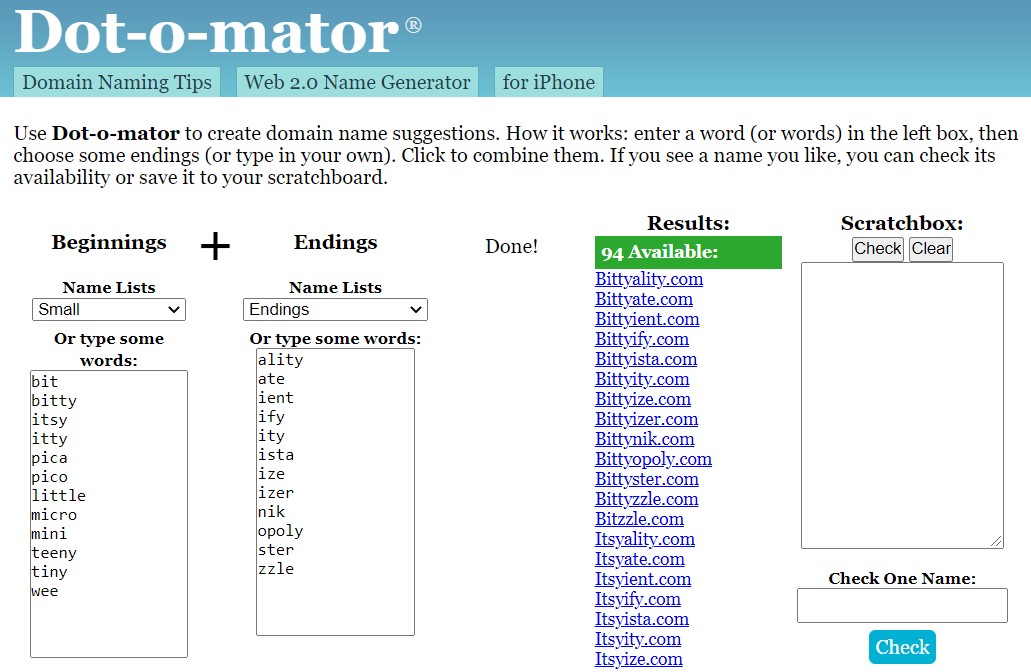The height and width of the screenshot is (672, 1031).
Task: Click the green 94 Available header
Action: (x=688, y=252)
